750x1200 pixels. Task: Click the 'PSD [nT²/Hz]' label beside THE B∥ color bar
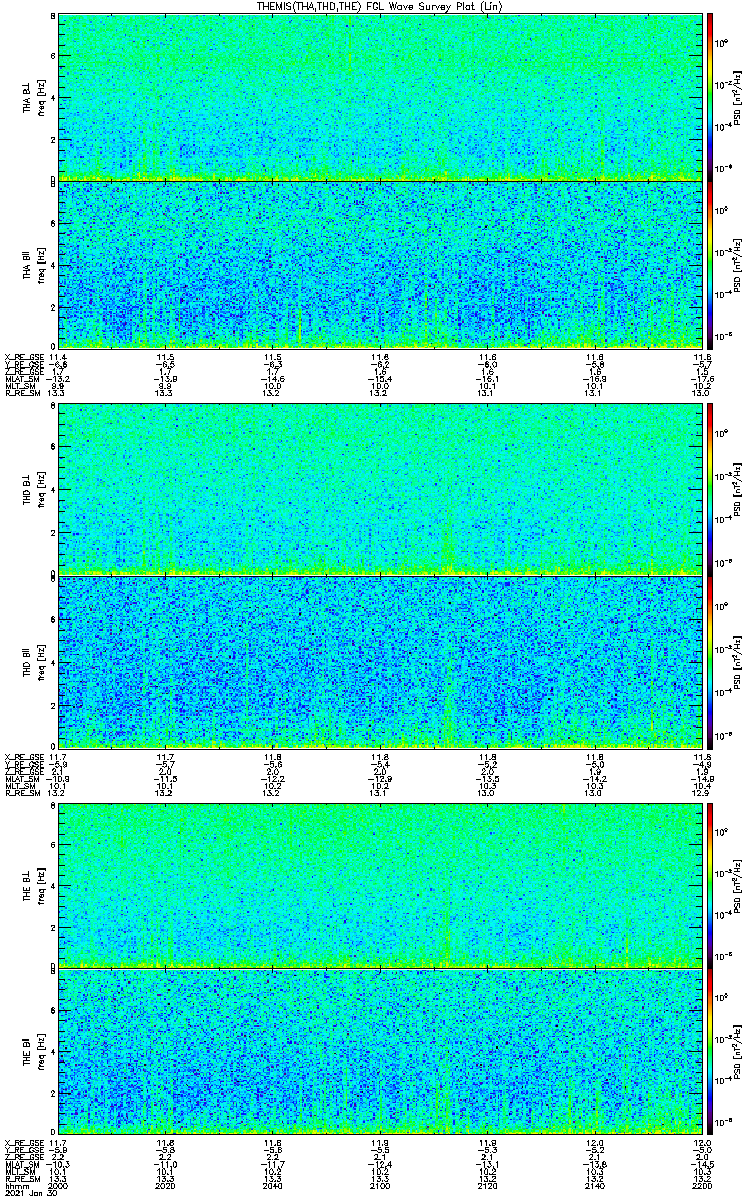[x=737, y=1052]
